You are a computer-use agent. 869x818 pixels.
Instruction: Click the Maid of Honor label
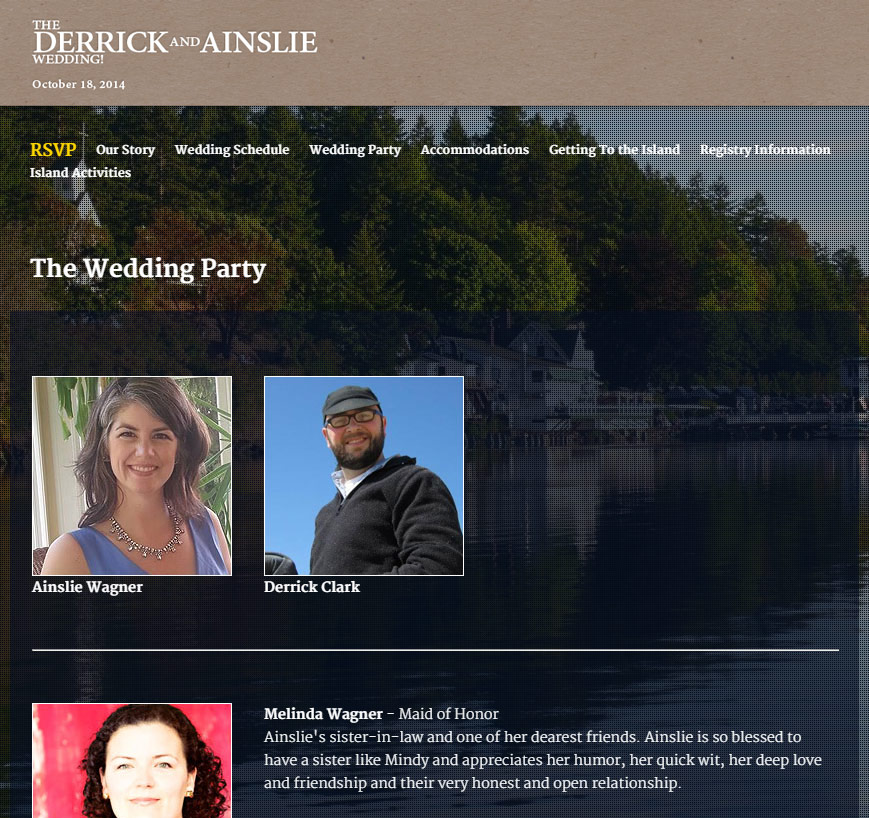pos(448,714)
